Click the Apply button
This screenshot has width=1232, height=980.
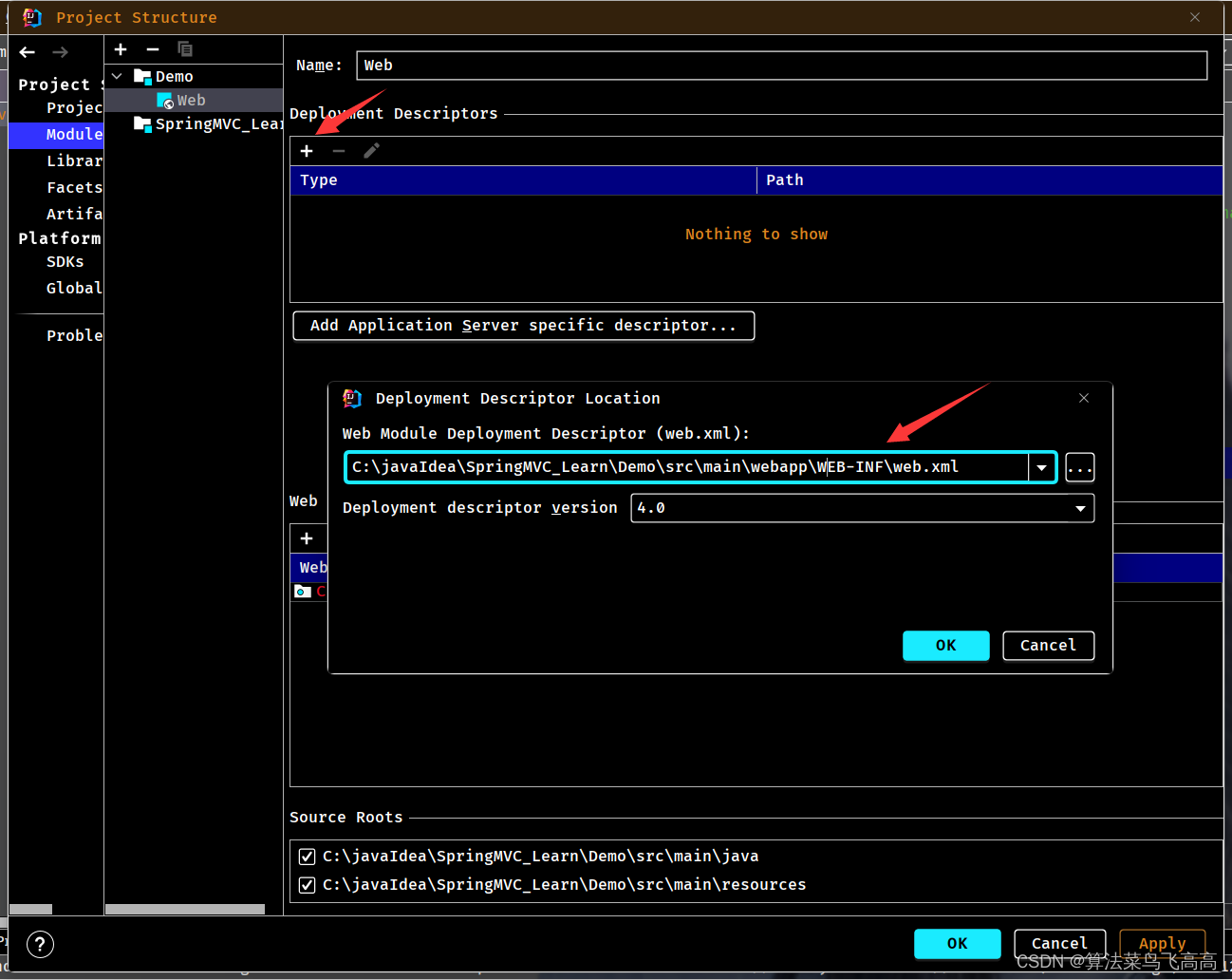point(1162,944)
